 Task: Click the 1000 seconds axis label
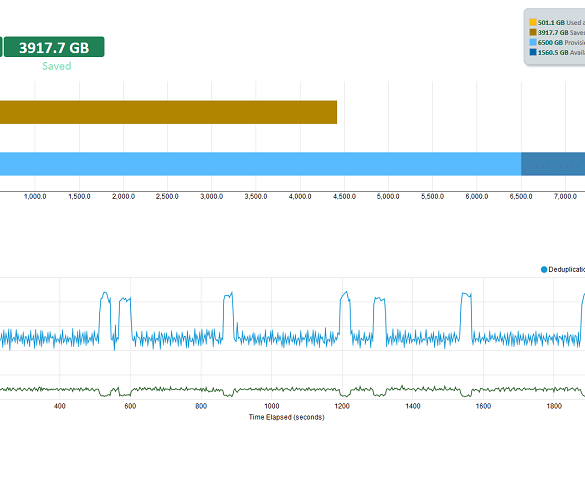coord(272,406)
